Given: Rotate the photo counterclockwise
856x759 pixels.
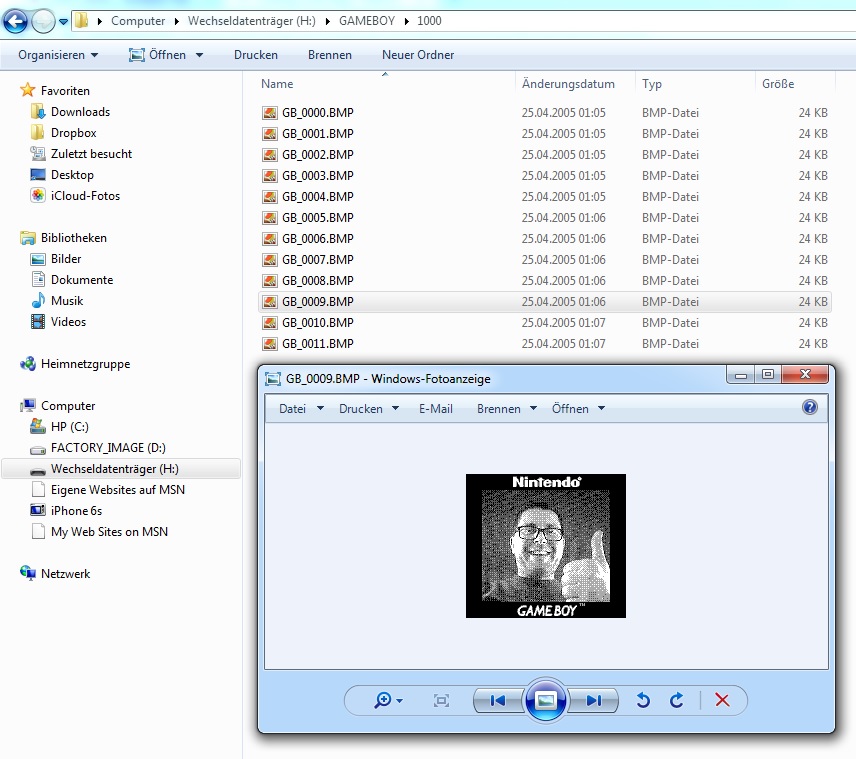Looking at the screenshot, I should (x=643, y=701).
